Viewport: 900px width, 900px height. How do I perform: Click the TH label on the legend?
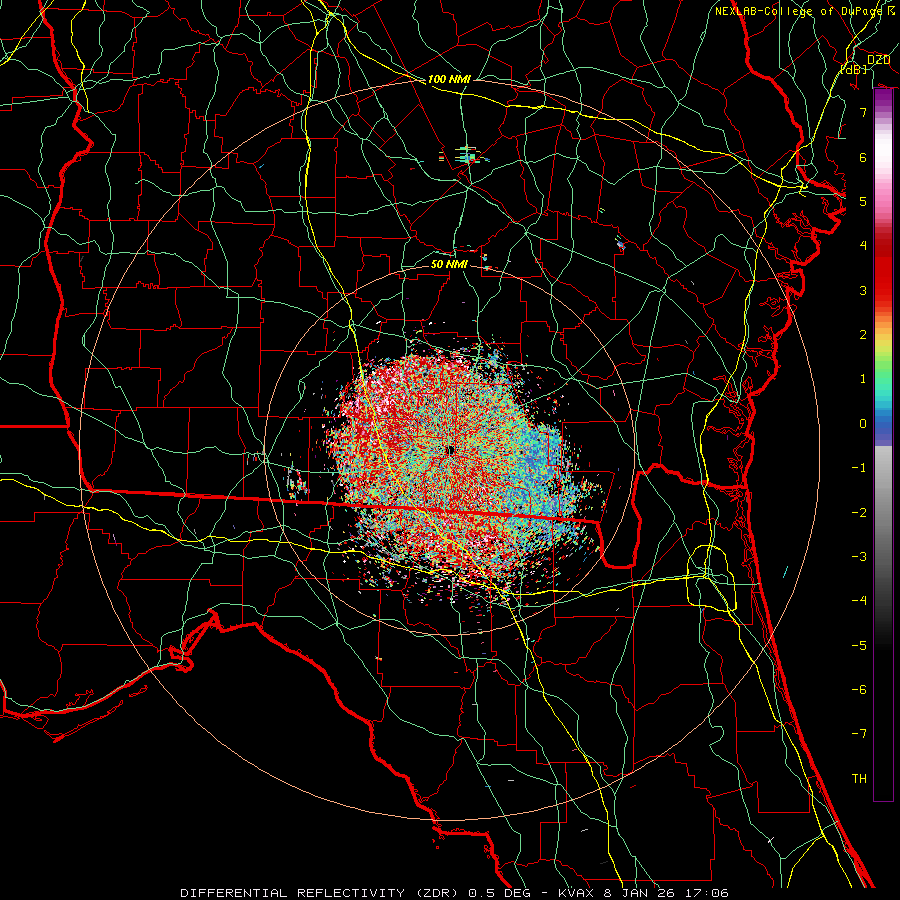859,779
